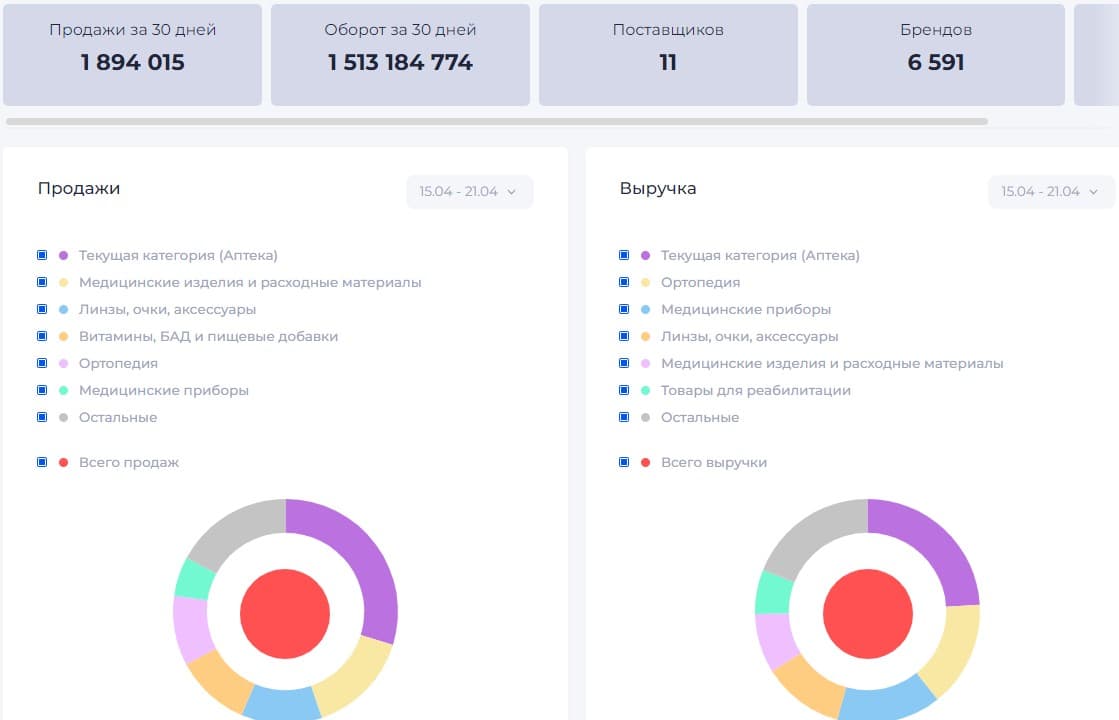Click yellow dot beside Ортопедия in Выручка legend
Screen dimensions: 1119x720
point(645,282)
